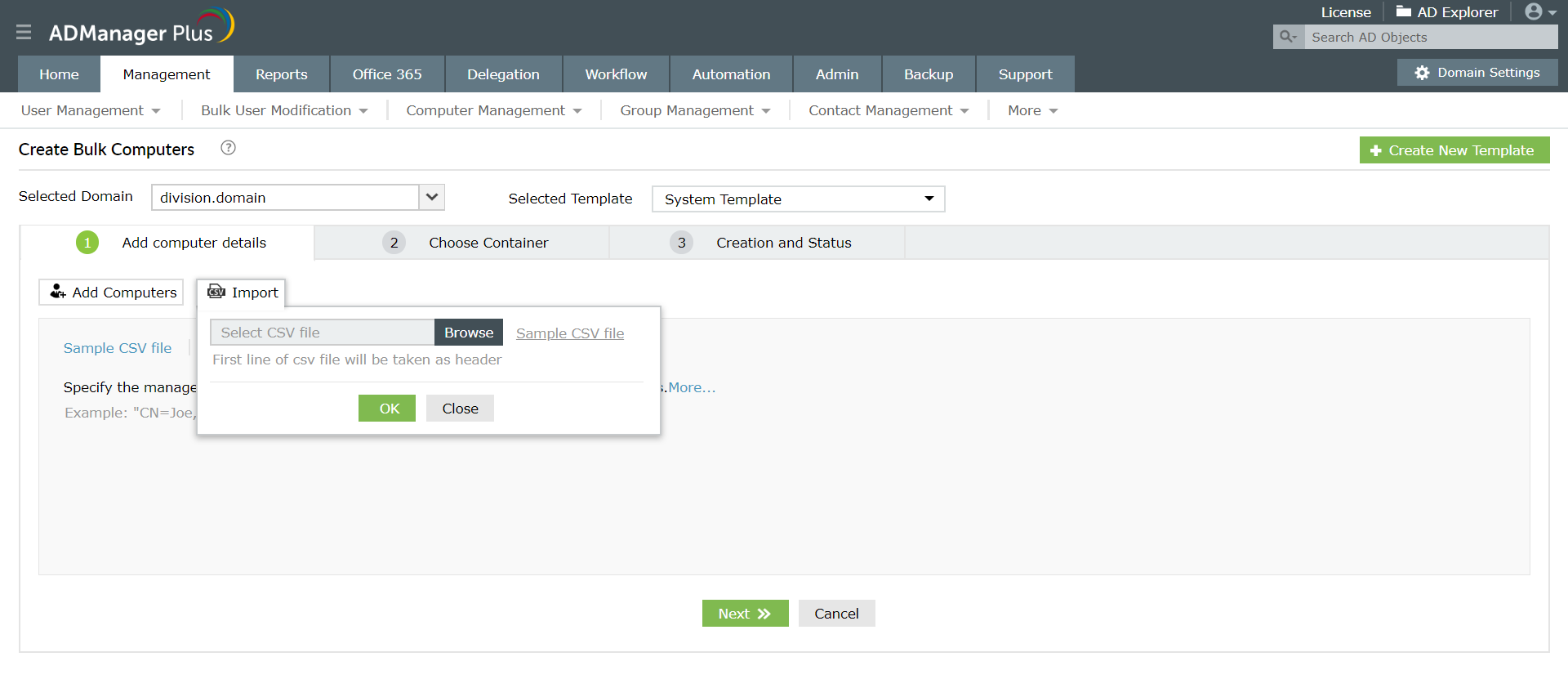1568x688 pixels.
Task: Click step 1 number badge
Action: 87,243
